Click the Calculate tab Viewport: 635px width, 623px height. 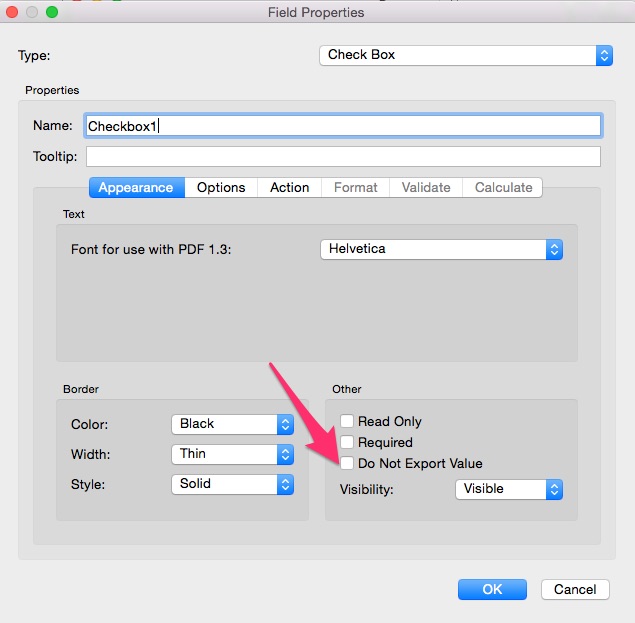[503, 188]
